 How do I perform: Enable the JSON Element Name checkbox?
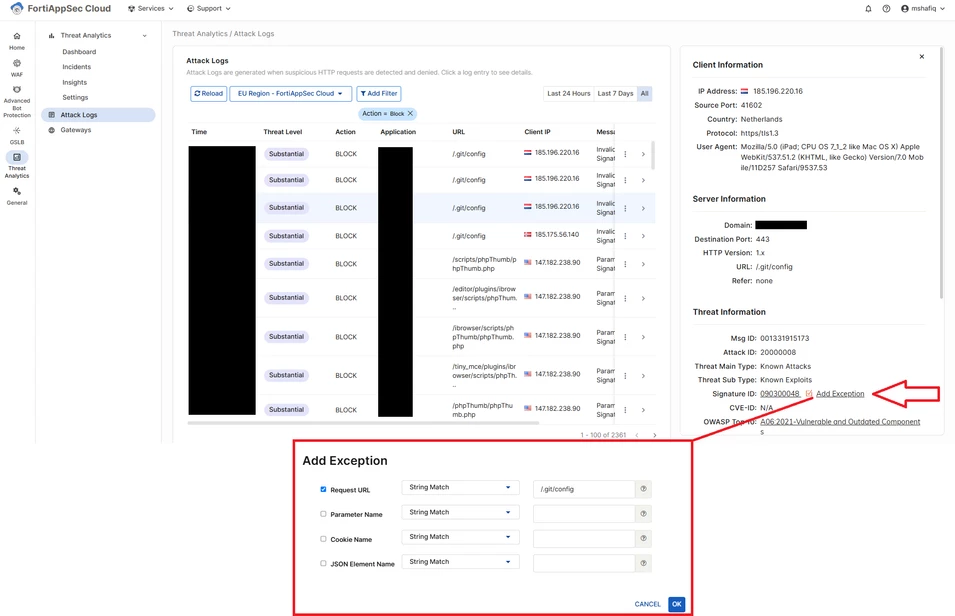coord(323,563)
